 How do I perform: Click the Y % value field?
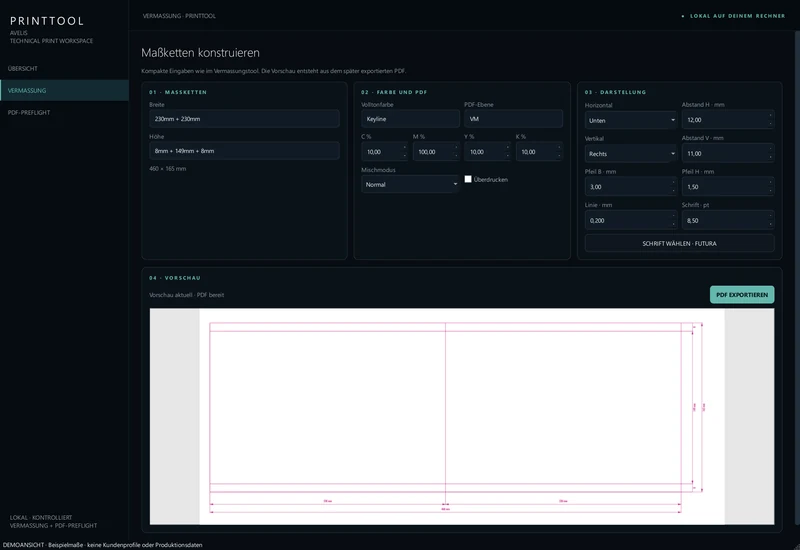coord(487,152)
